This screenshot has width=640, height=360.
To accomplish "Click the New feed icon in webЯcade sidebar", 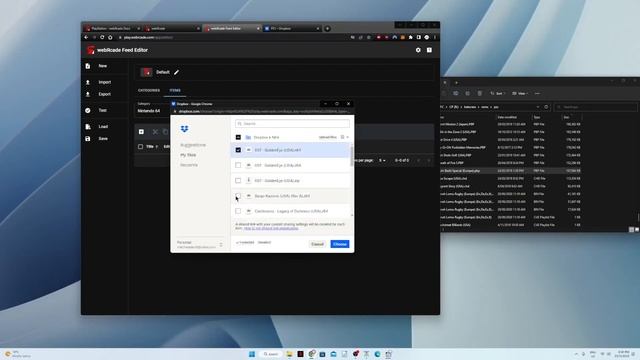I will (88, 66).
